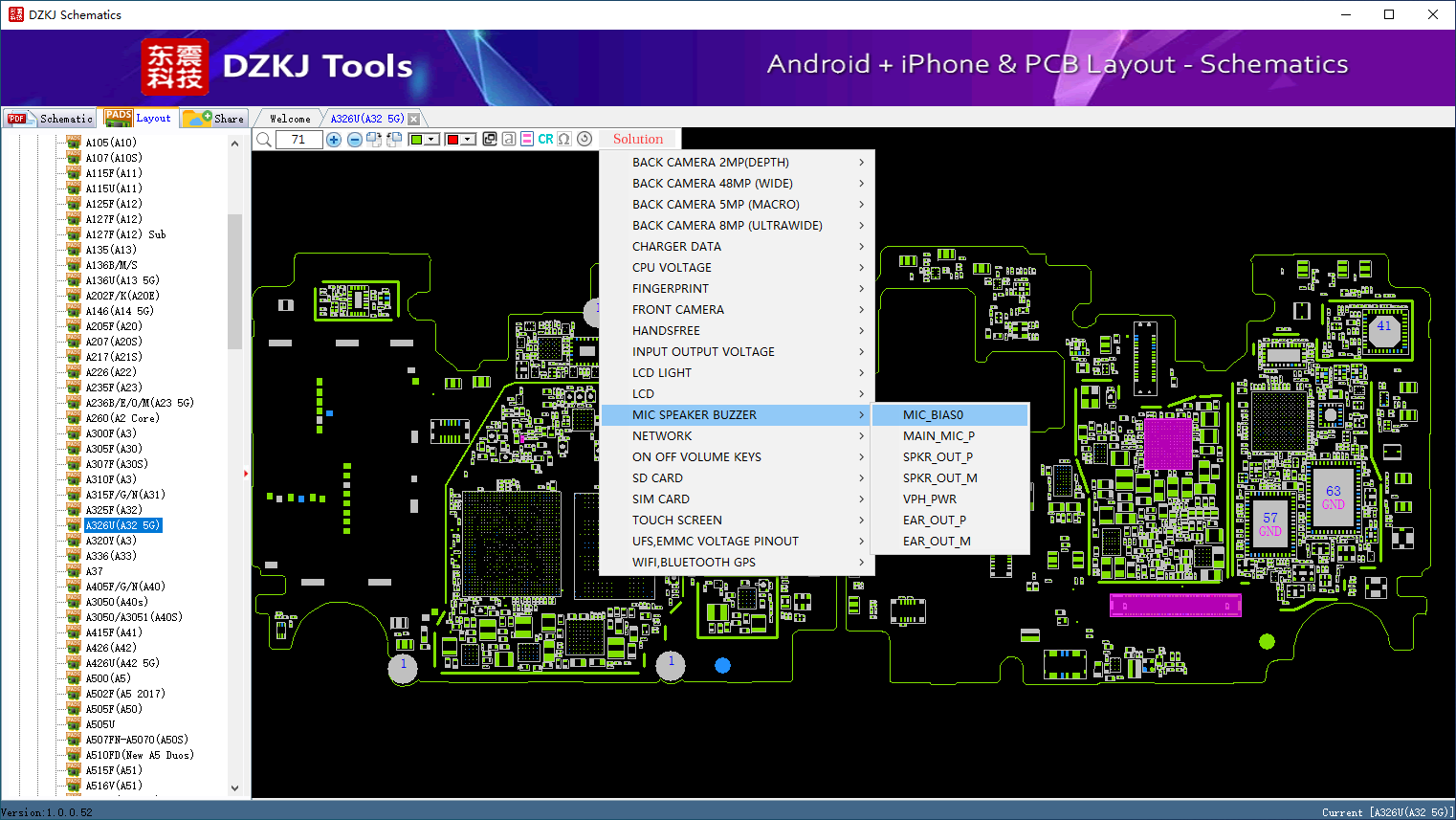
Task: Expand the WIFI,BLUETOOTH GPS submenu arrow
Action: tap(861, 563)
